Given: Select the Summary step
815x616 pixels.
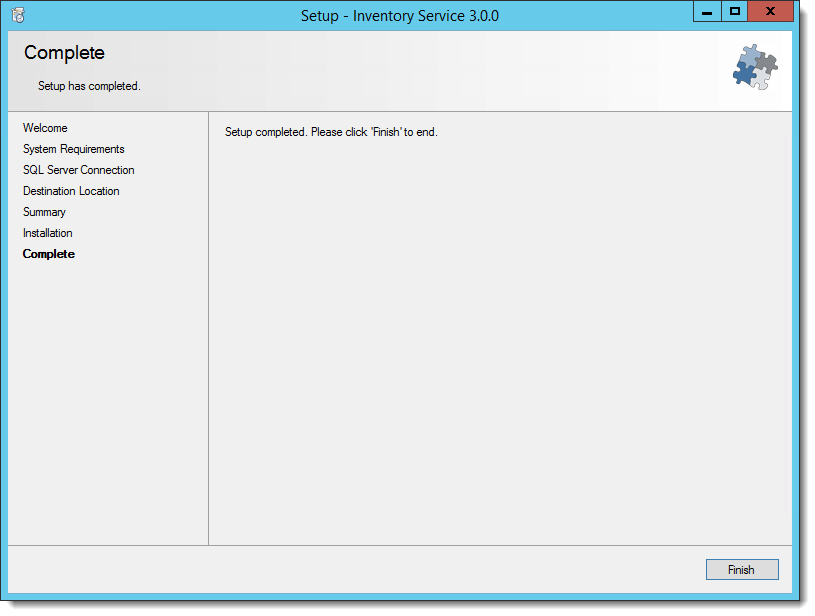Looking at the screenshot, I should point(44,212).
